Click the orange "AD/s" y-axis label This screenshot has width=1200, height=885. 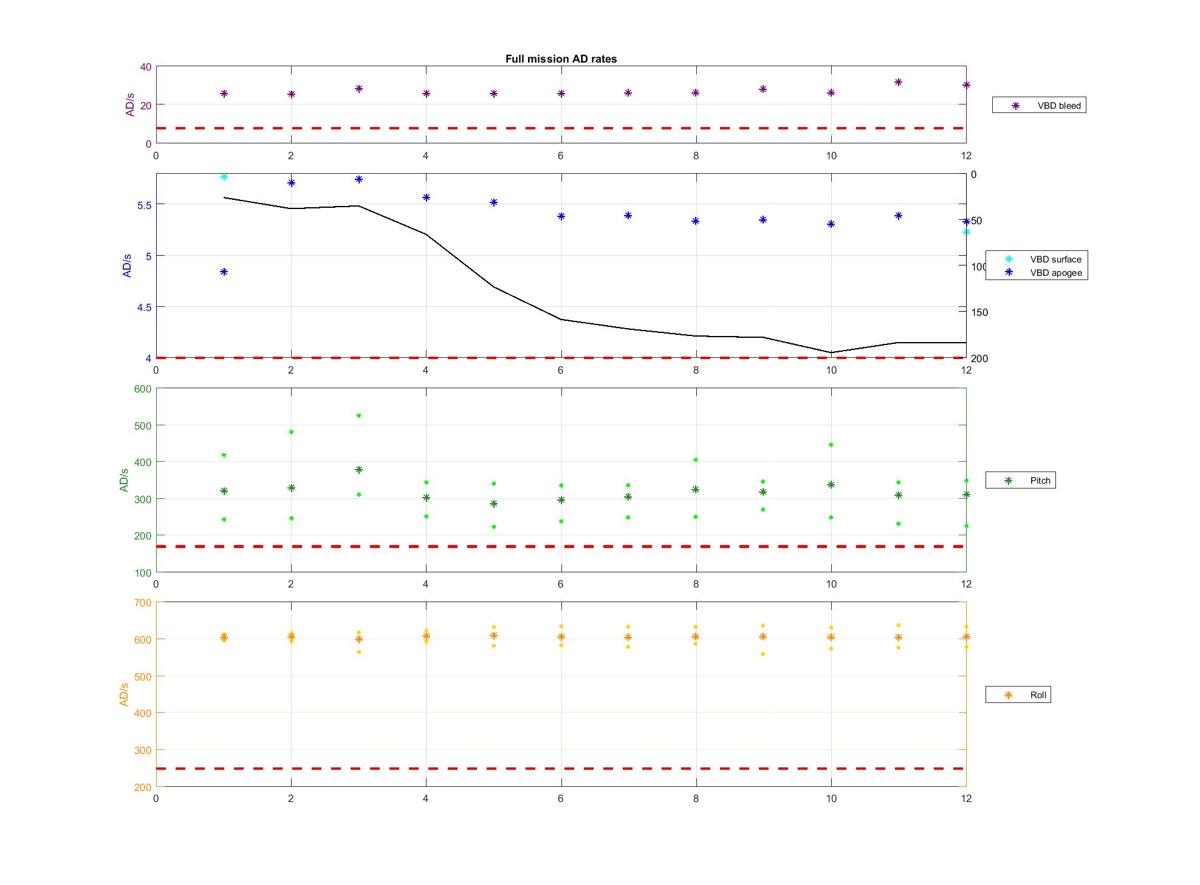(x=124, y=694)
